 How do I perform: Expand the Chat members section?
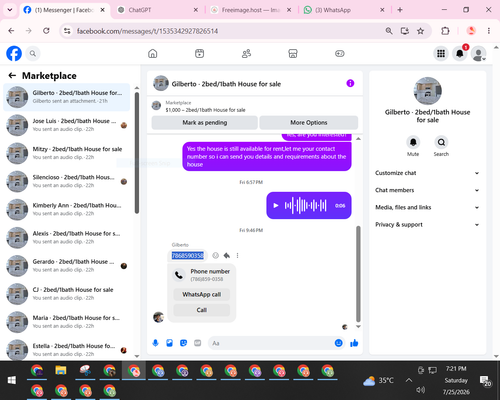point(427,190)
